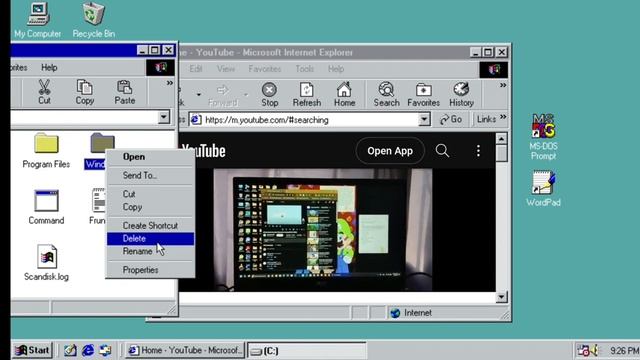The height and width of the screenshot is (360, 640).
Task: Open Edit menu in Internet Explorer
Action: click(196, 69)
